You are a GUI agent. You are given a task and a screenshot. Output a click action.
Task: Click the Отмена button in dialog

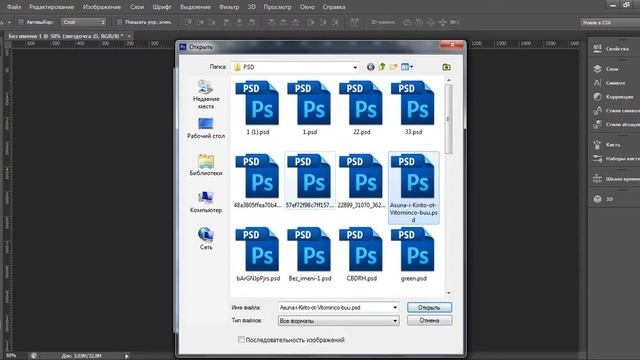point(429,320)
